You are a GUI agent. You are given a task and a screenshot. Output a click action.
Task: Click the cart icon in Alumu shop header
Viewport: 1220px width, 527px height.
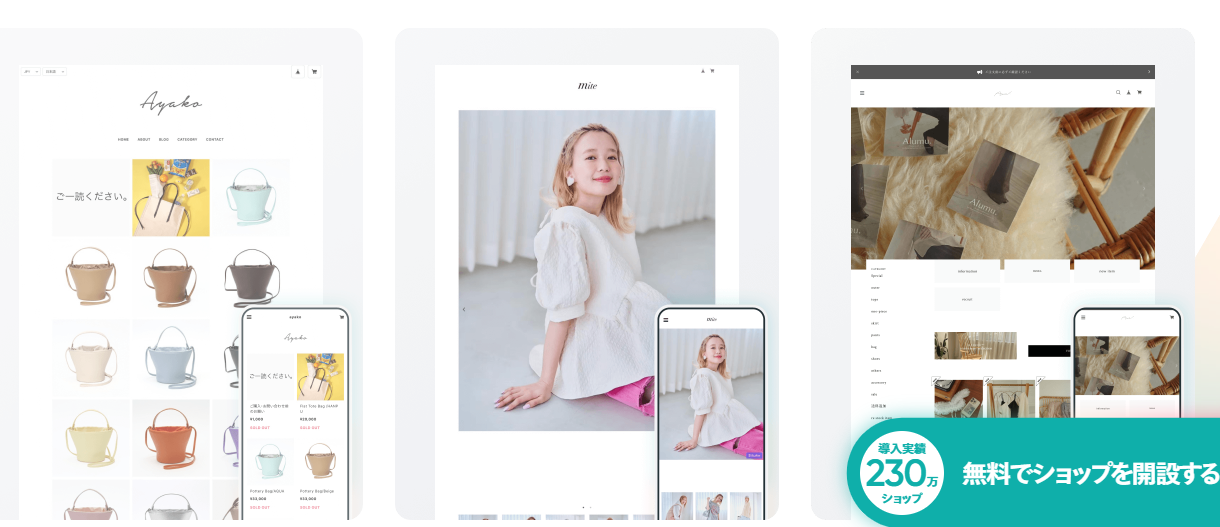click(1139, 93)
